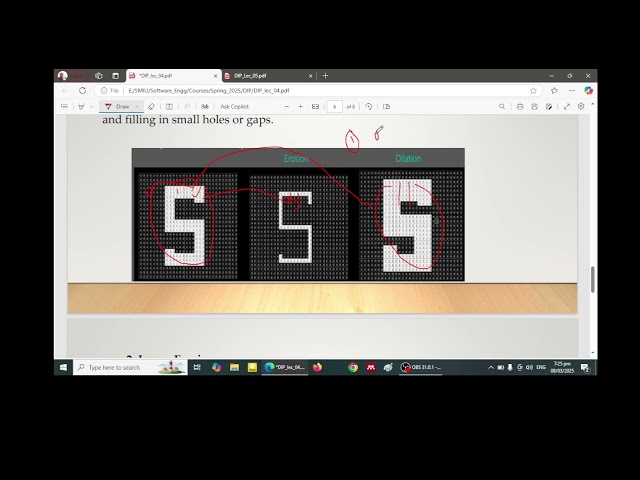Zoom in the PDF with plus
Screen dimensions: 640x480
(x=300, y=107)
